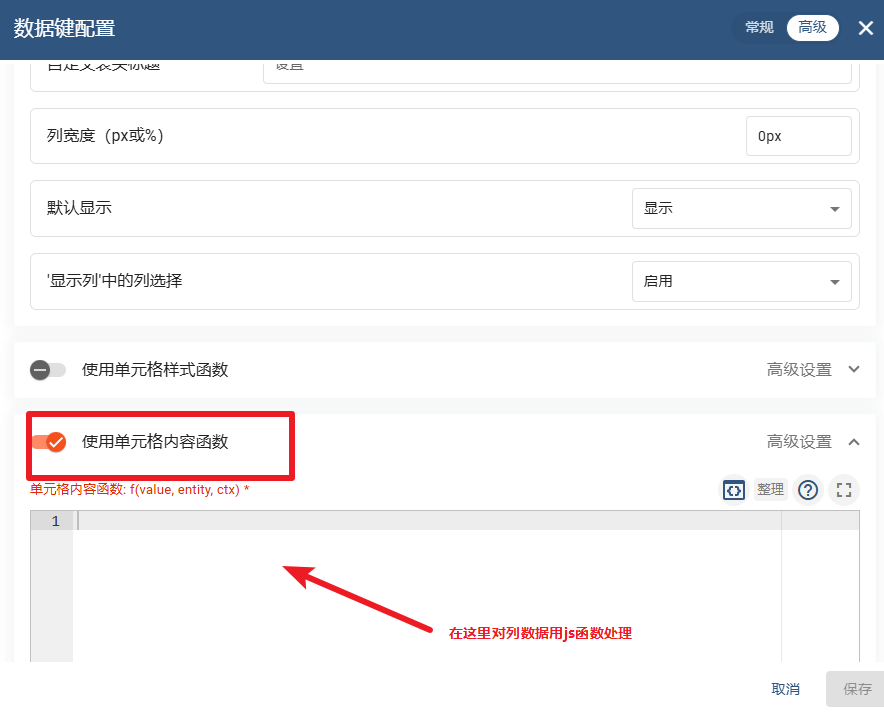Toggle fullscreen code editor icon

tap(843, 490)
